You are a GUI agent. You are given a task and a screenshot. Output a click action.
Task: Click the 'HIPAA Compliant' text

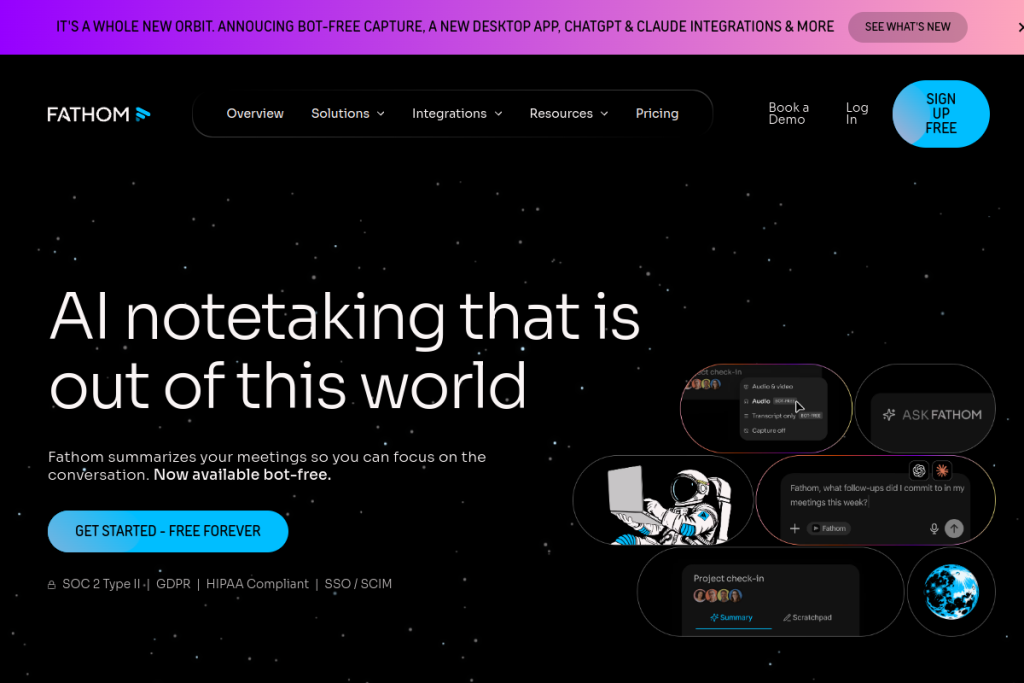(x=257, y=584)
